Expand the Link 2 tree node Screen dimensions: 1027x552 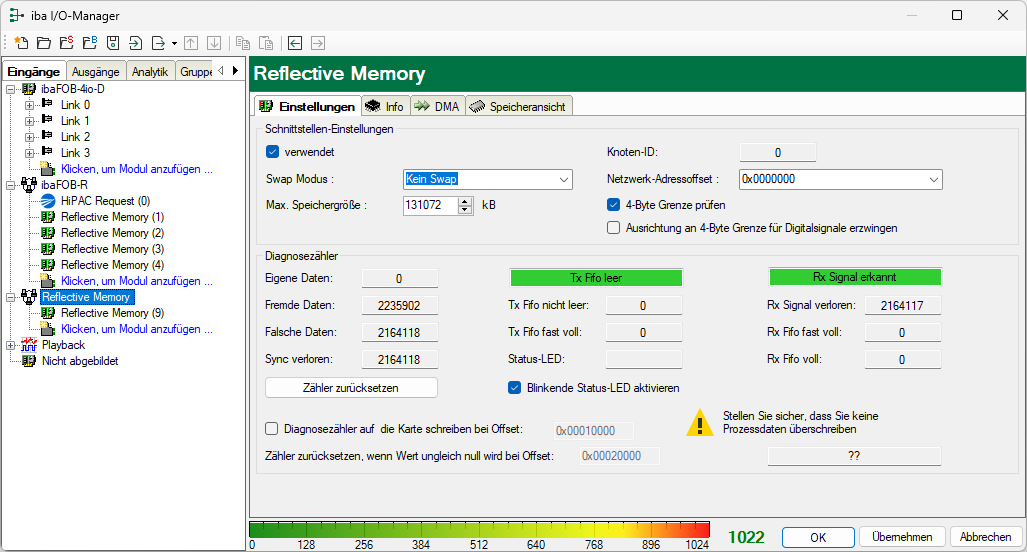(29, 137)
